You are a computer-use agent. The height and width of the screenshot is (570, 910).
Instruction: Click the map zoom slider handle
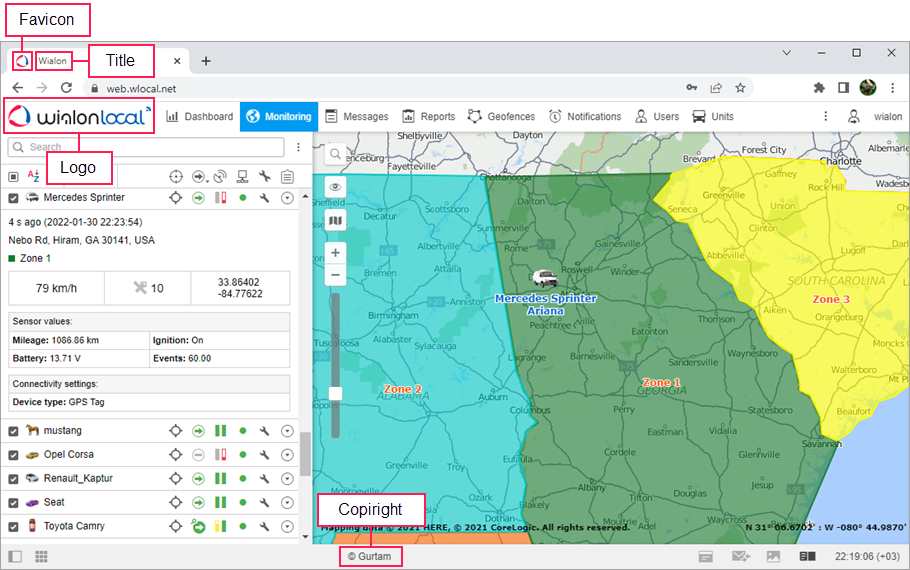336,393
